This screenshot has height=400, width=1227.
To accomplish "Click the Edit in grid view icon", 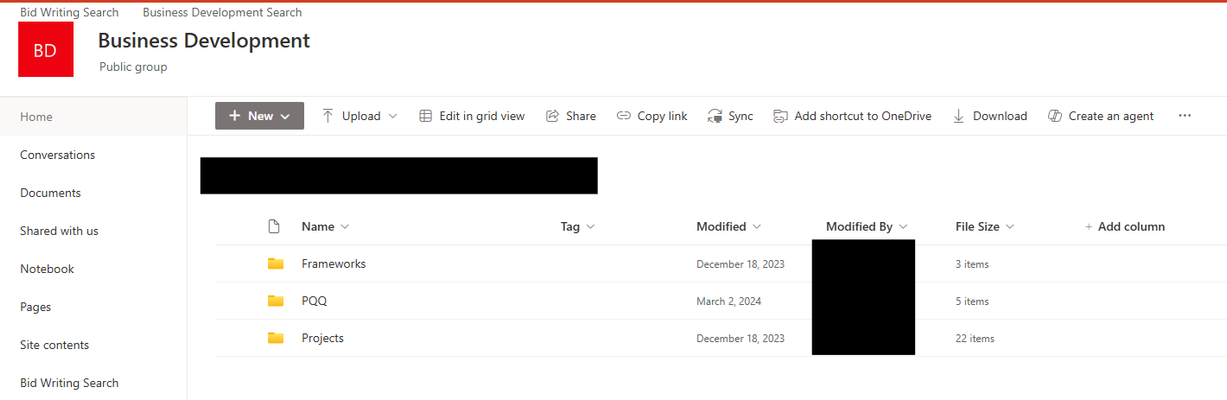I will (425, 116).
